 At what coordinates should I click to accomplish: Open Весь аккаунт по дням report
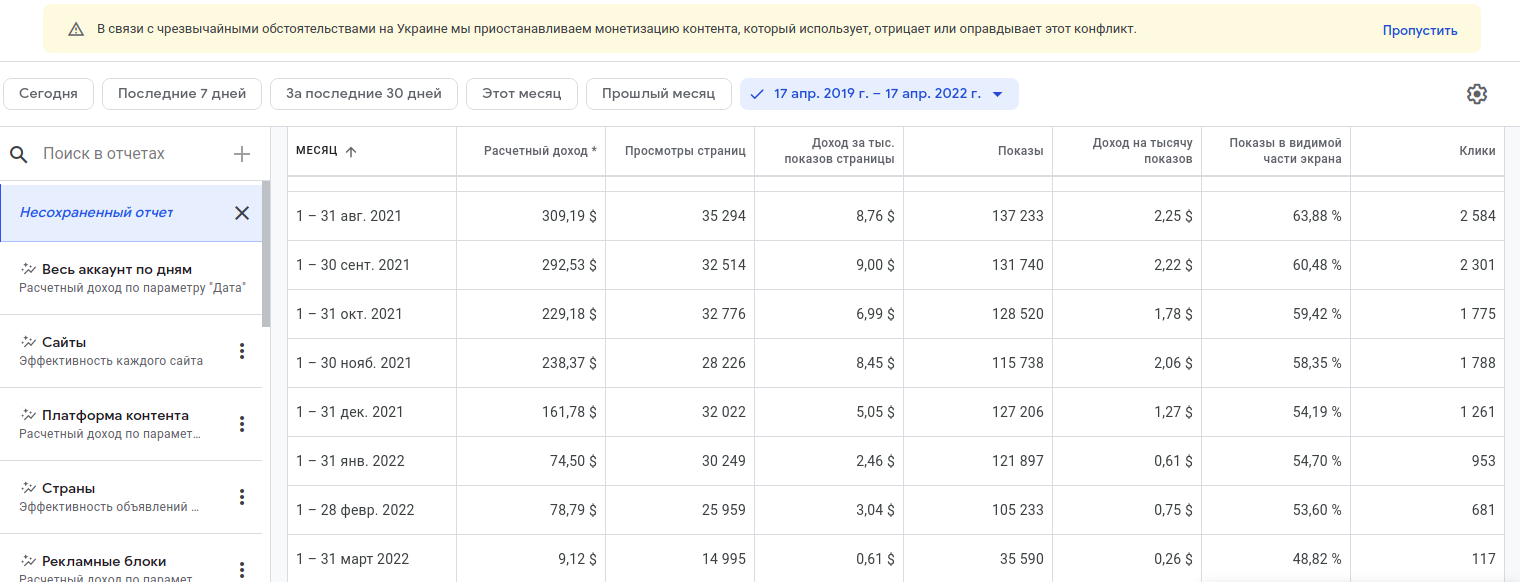click(117, 269)
